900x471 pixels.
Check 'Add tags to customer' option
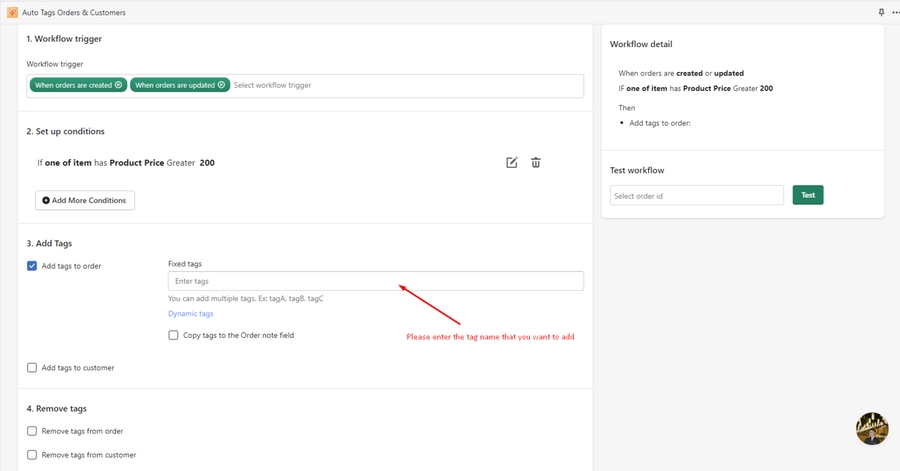click(x=32, y=368)
